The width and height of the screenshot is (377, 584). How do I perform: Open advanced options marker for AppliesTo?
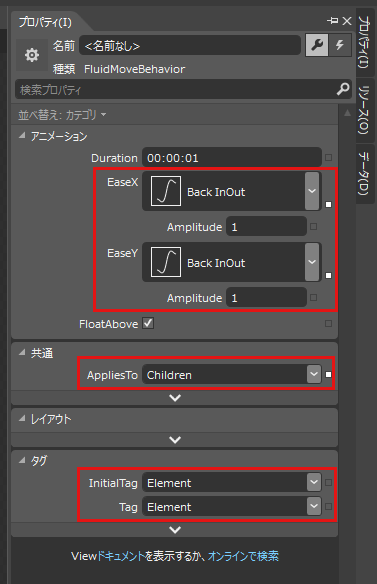pos(328,374)
